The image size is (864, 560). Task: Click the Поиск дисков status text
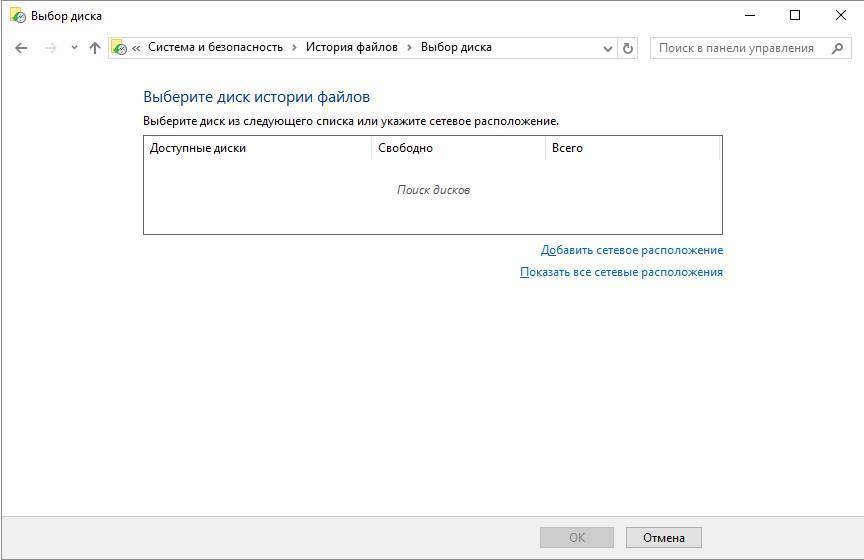[x=433, y=190]
